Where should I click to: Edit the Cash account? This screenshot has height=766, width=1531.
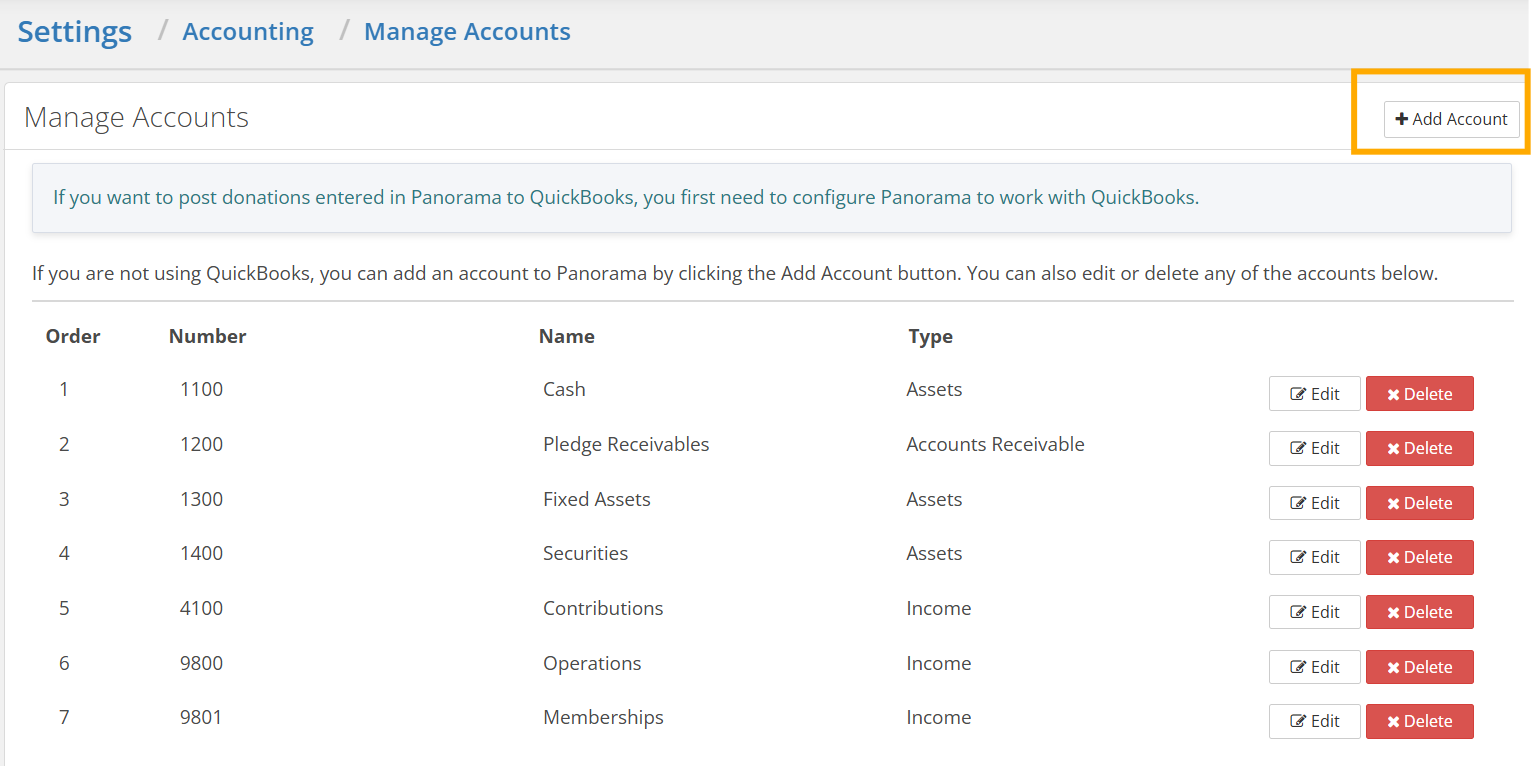click(1315, 394)
